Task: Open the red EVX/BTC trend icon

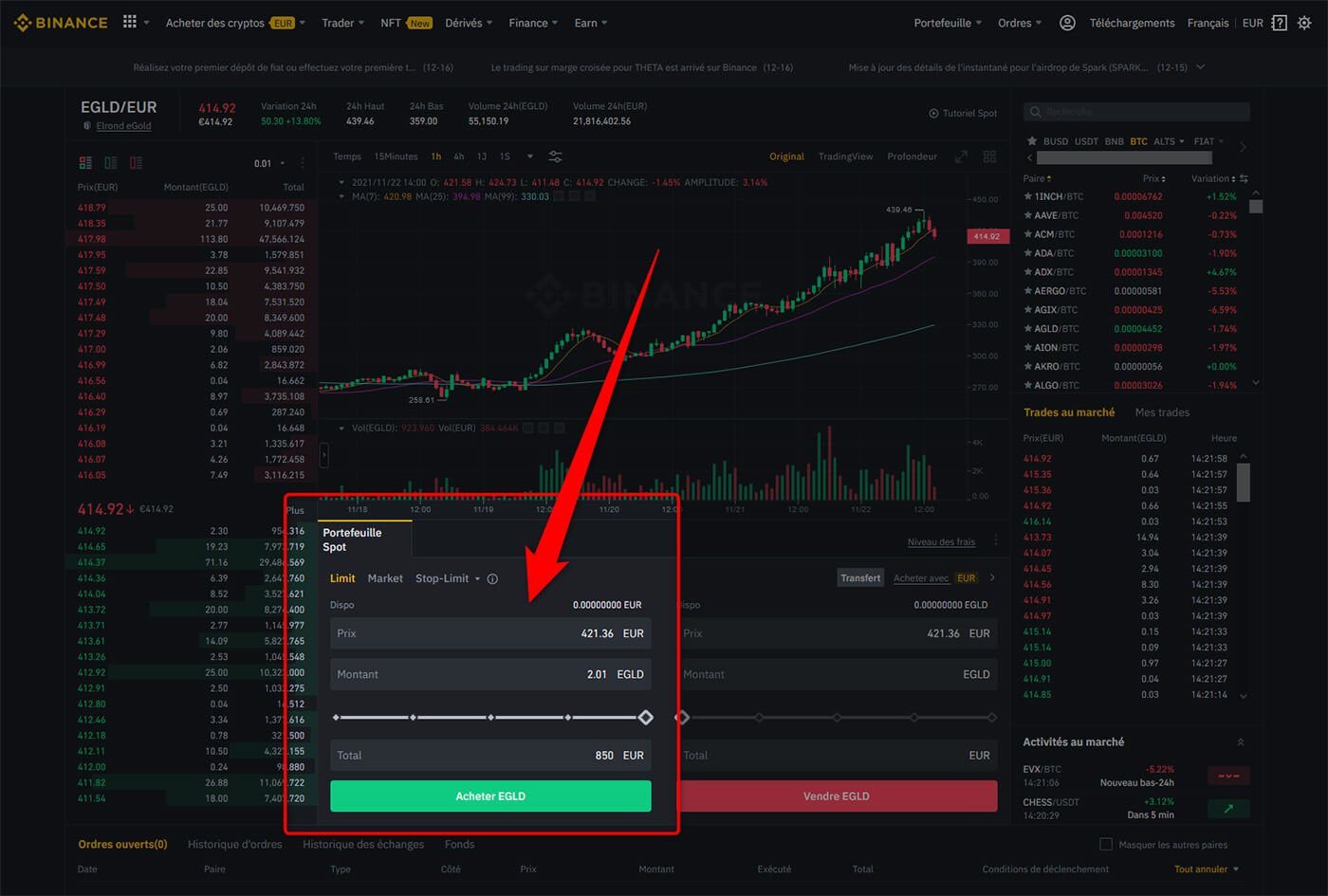Action: (x=1228, y=776)
